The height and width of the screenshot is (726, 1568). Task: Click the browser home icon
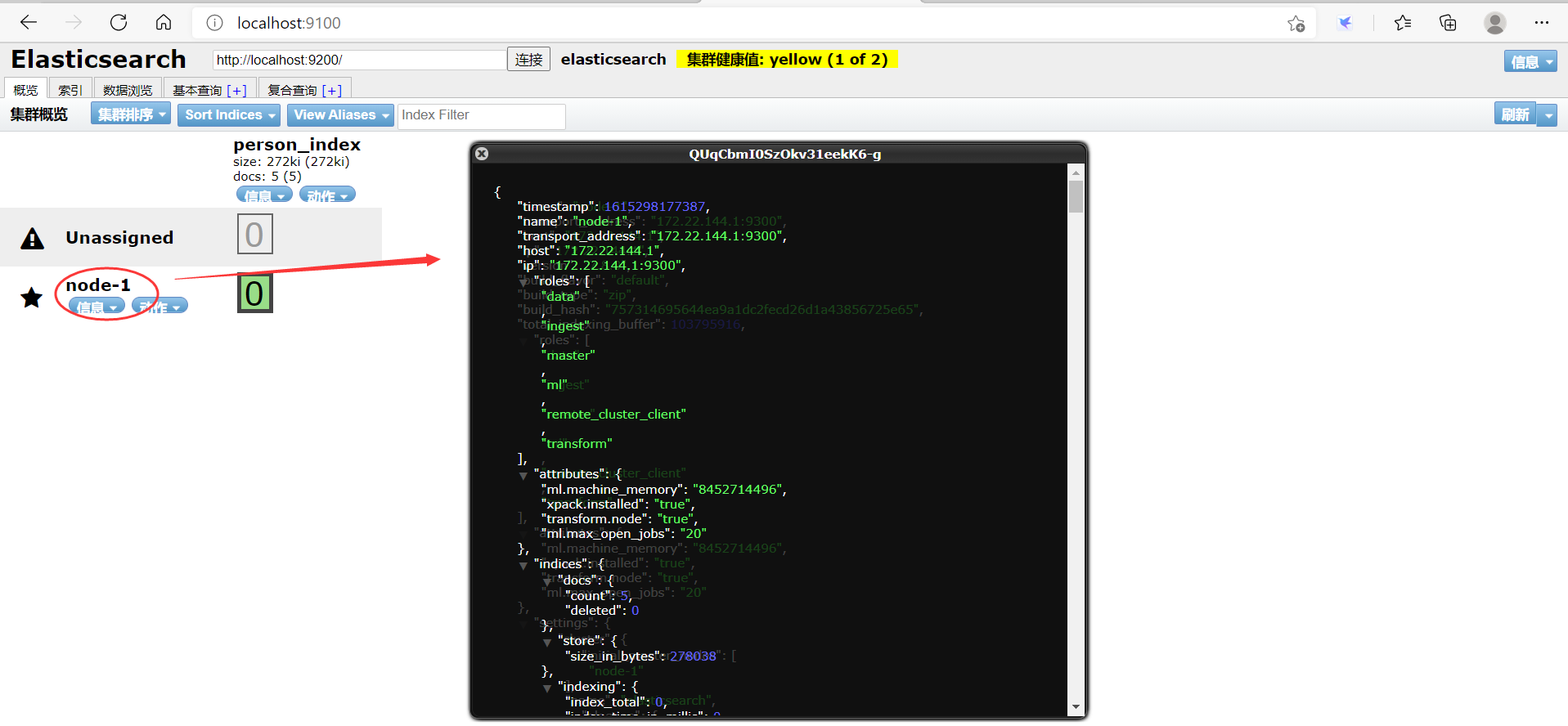[164, 23]
